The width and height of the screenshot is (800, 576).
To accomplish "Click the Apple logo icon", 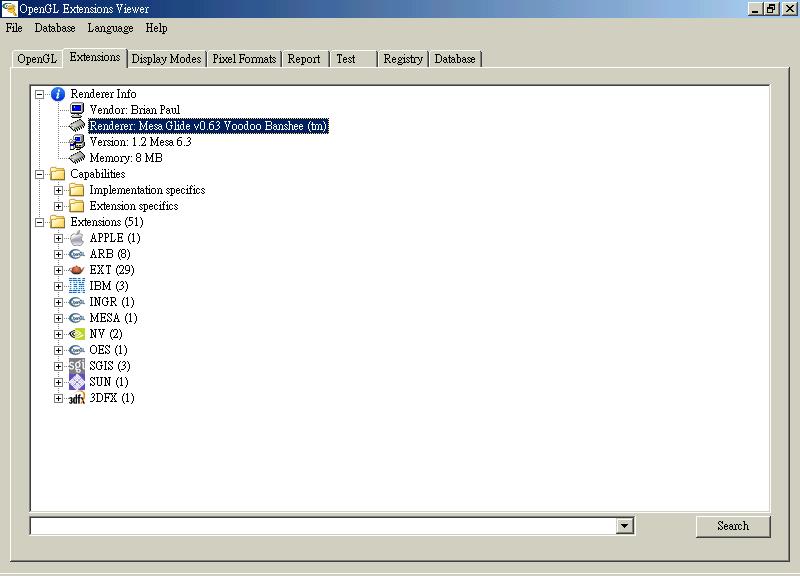I will coord(77,238).
